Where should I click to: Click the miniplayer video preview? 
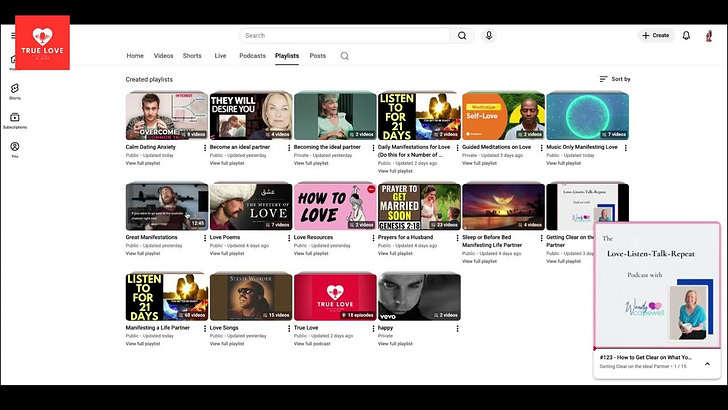click(x=657, y=286)
